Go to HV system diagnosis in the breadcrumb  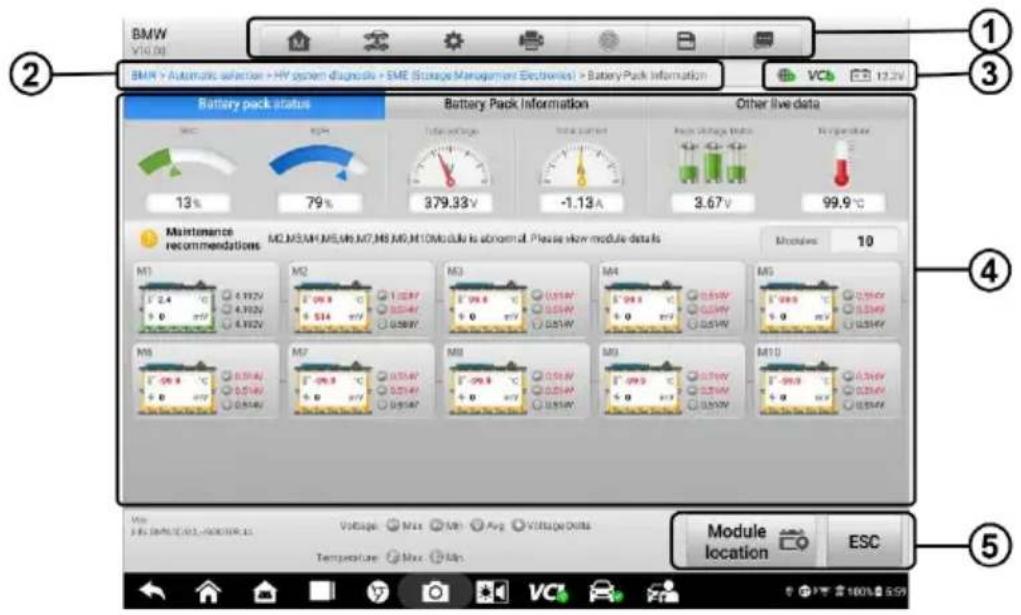pos(325,76)
